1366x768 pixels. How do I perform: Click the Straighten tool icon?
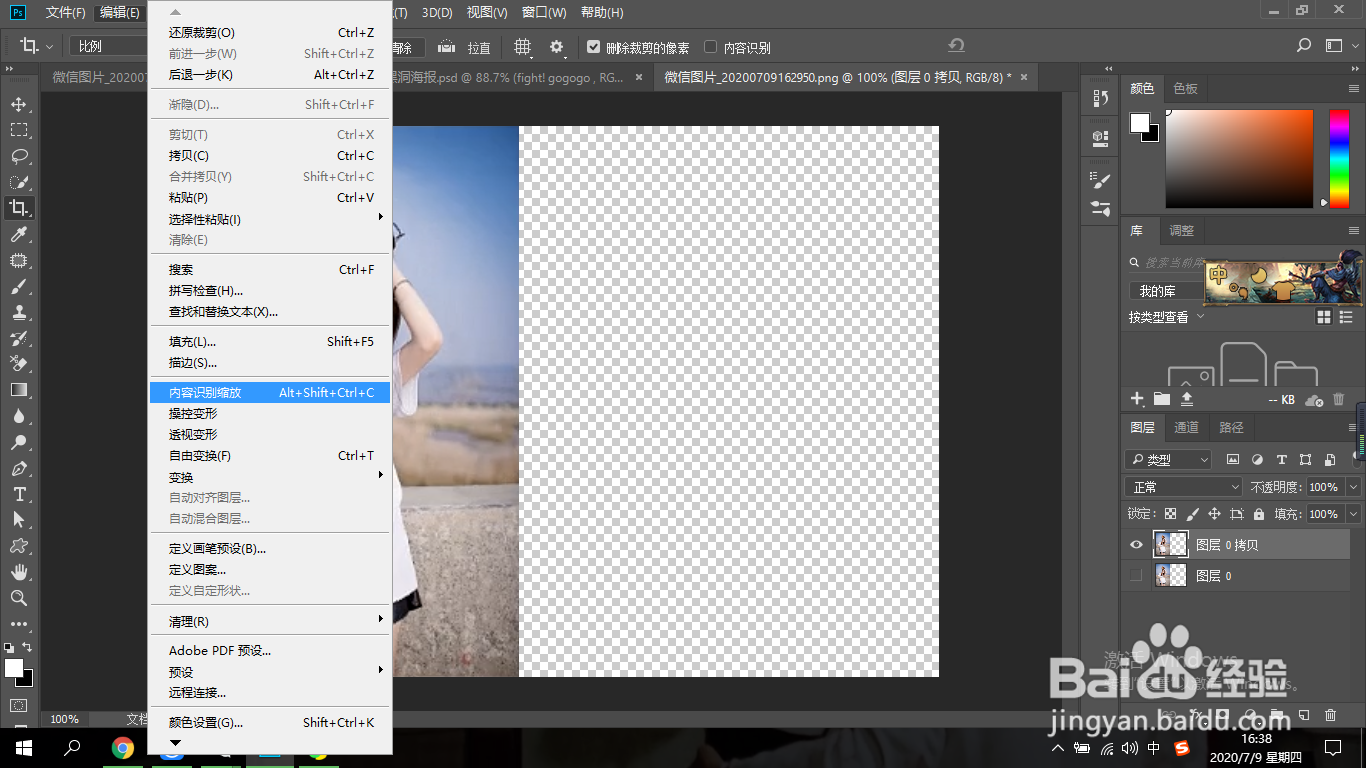[447, 47]
